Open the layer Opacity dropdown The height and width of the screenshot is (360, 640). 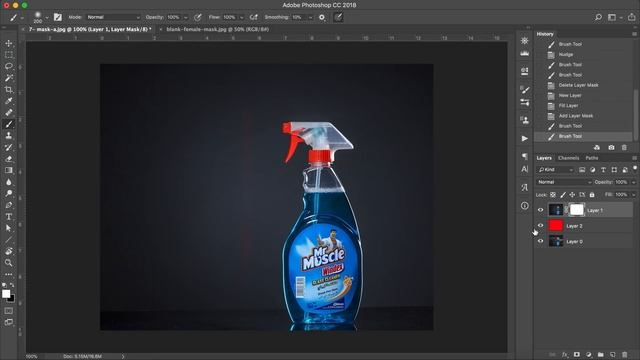pyautogui.click(x=633, y=182)
